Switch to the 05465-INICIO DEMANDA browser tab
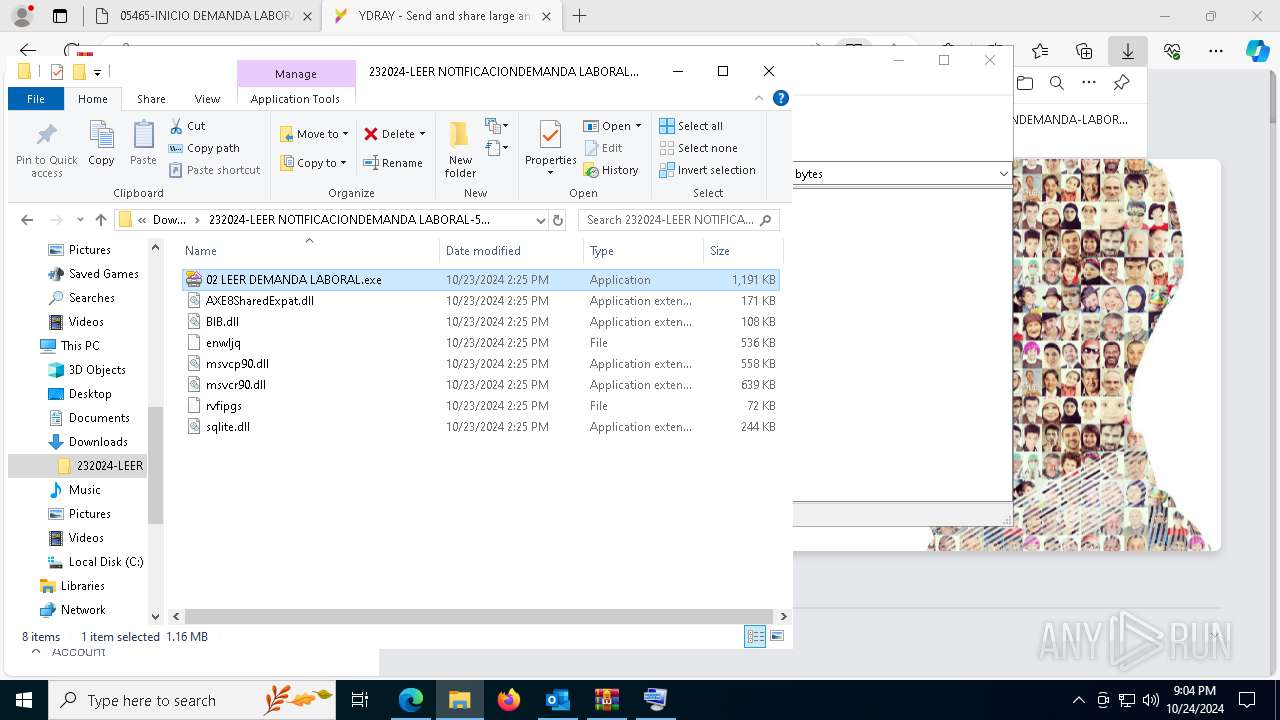The image size is (1280, 720). (x=204, y=16)
